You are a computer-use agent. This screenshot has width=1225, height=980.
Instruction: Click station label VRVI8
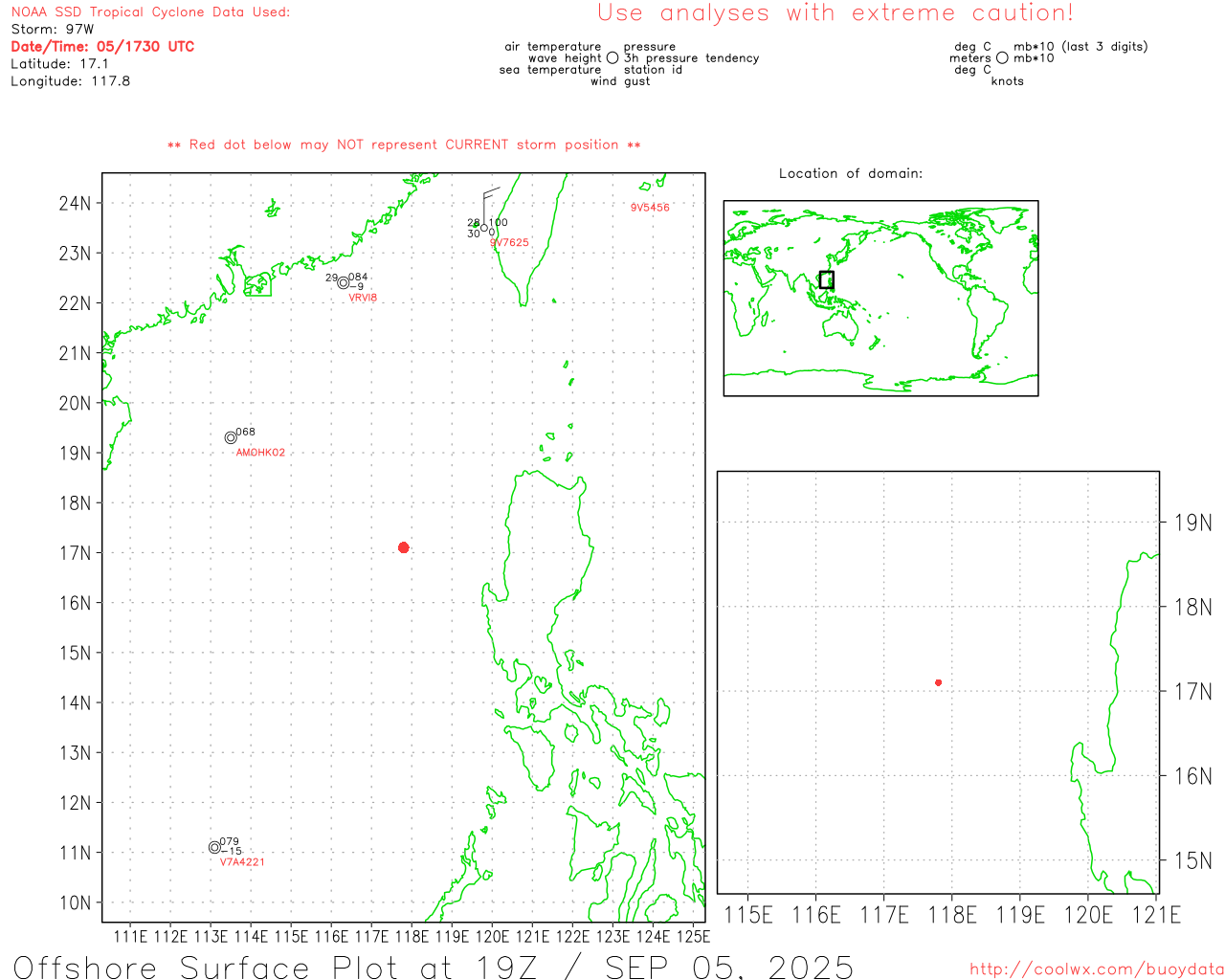[363, 298]
